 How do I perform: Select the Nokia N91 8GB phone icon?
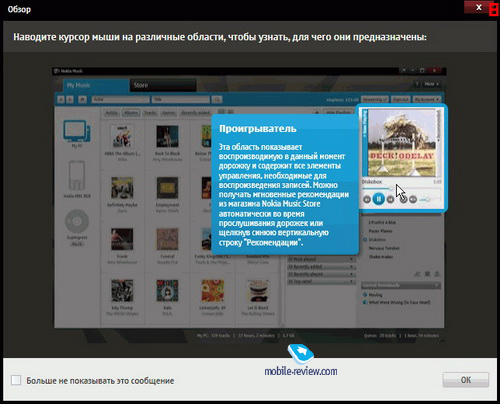pyautogui.click(x=77, y=175)
